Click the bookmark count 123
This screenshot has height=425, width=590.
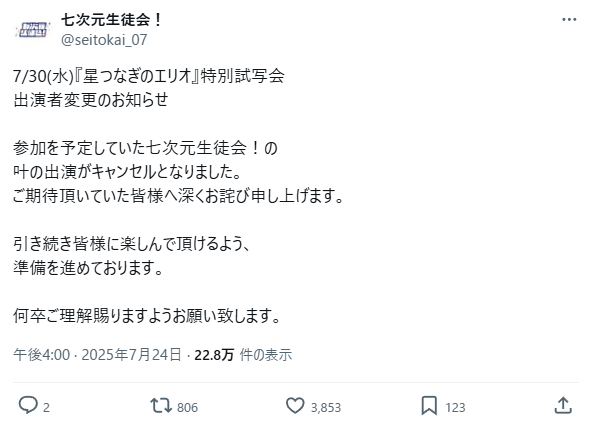[455, 408]
